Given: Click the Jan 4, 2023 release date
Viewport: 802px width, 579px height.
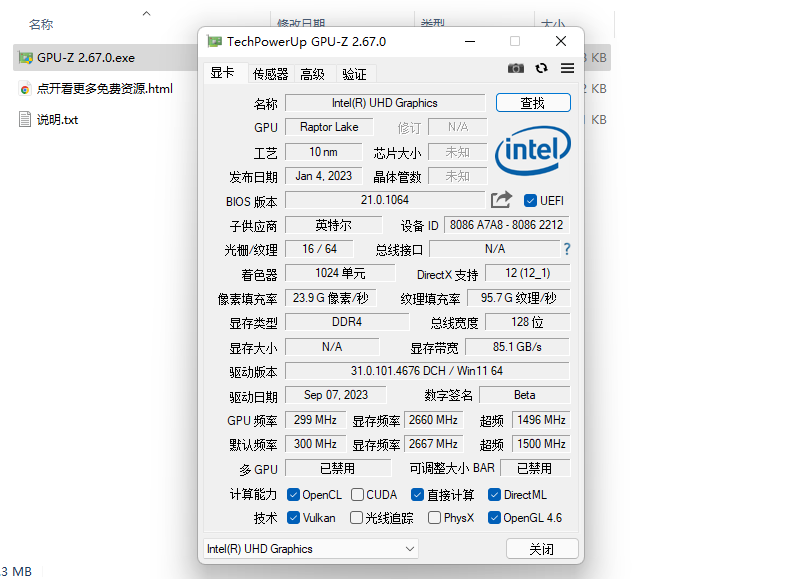Looking at the screenshot, I should pyautogui.click(x=323, y=176).
